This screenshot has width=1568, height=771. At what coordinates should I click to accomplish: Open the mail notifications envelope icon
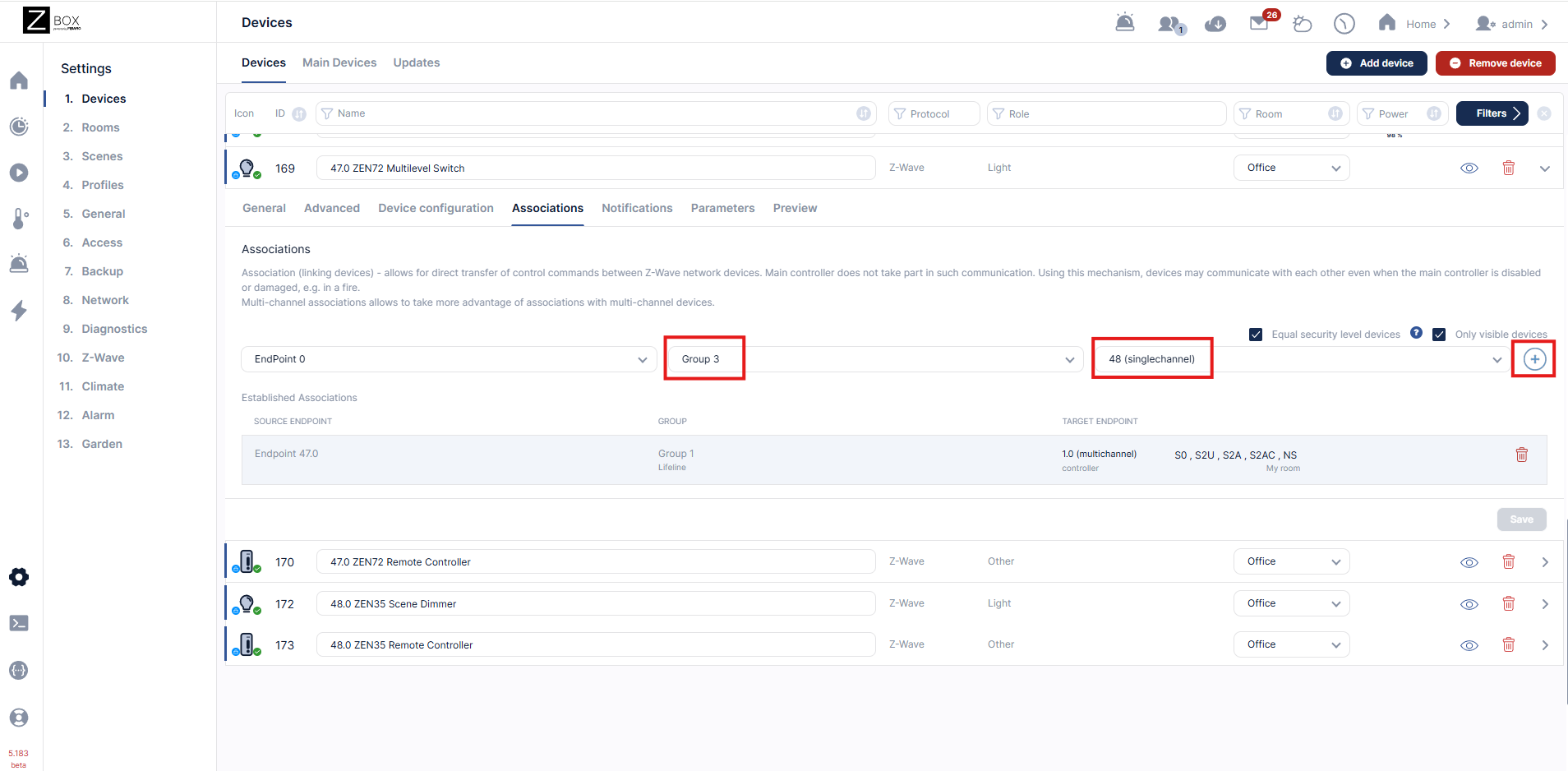tap(1259, 23)
